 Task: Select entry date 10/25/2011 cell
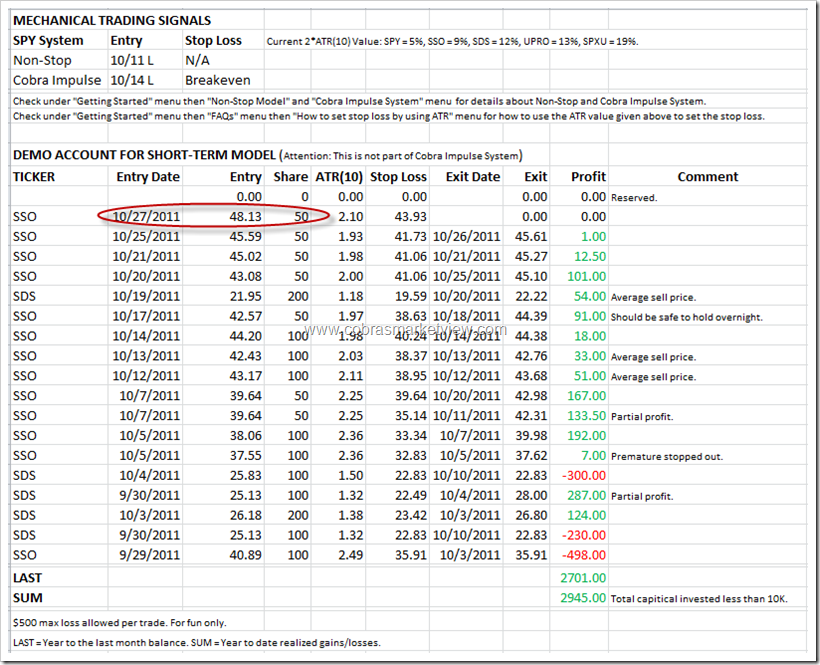point(146,236)
